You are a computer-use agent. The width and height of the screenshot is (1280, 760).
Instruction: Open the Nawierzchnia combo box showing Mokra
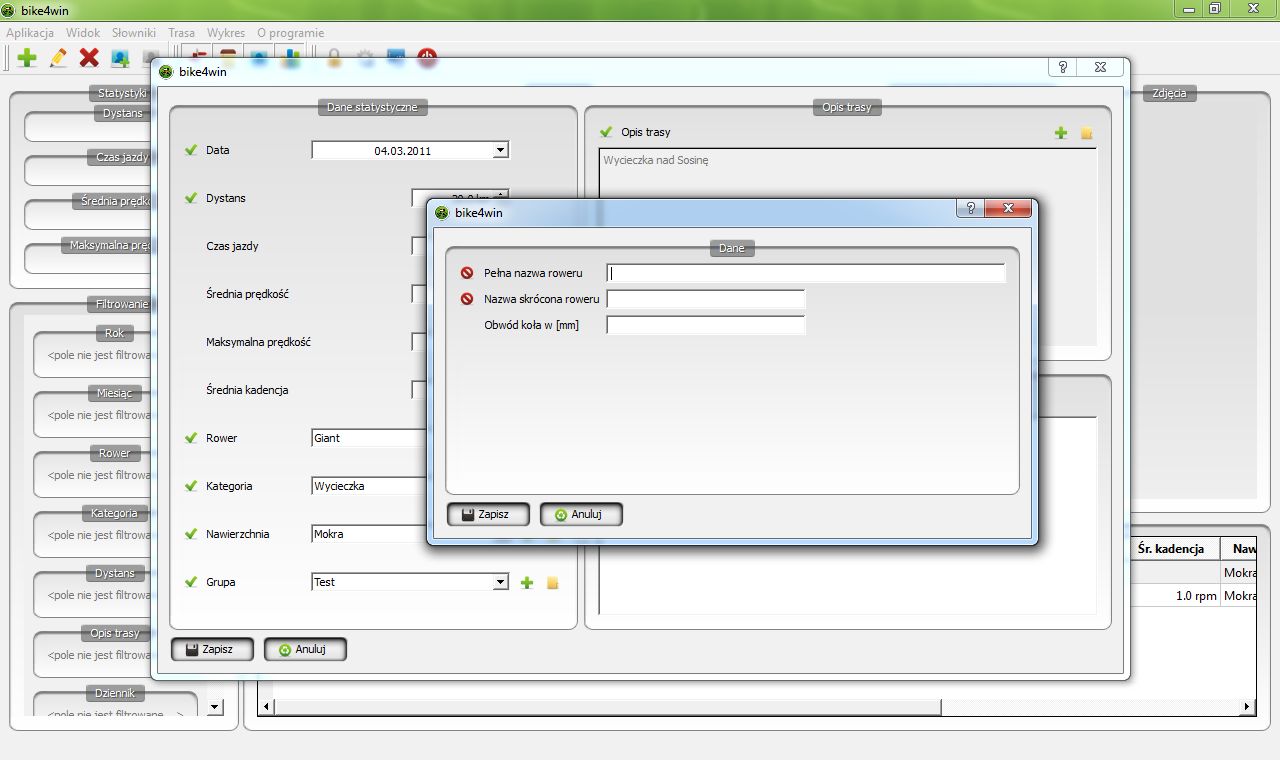pos(369,534)
